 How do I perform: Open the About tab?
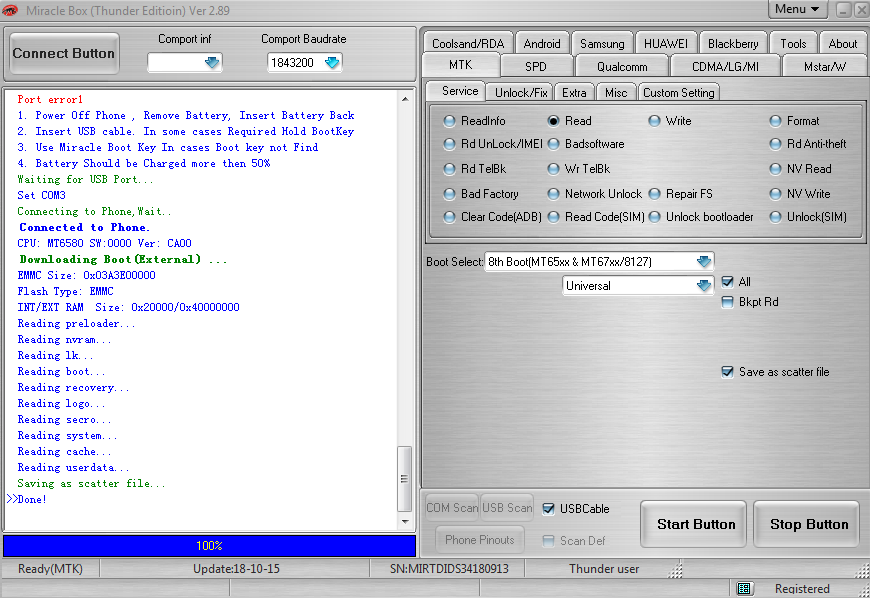[x=842, y=43]
